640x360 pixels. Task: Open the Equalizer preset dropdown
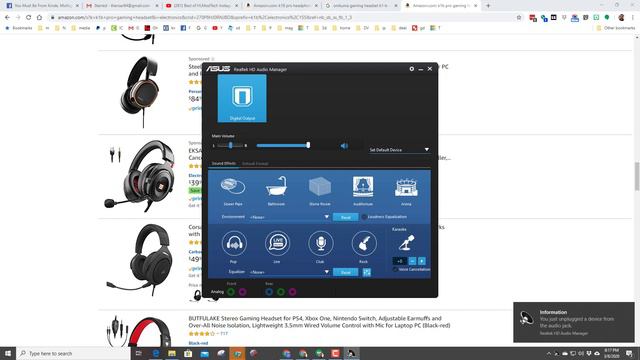(289, 272)
